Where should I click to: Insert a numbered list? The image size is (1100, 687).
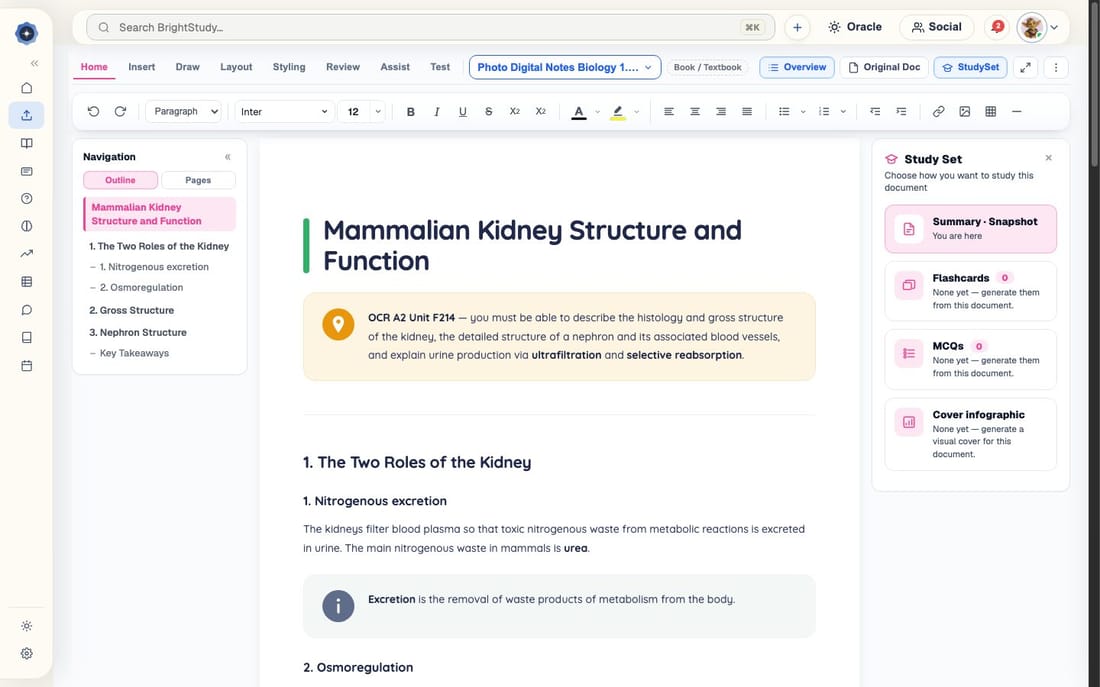[x=824, y=112]
